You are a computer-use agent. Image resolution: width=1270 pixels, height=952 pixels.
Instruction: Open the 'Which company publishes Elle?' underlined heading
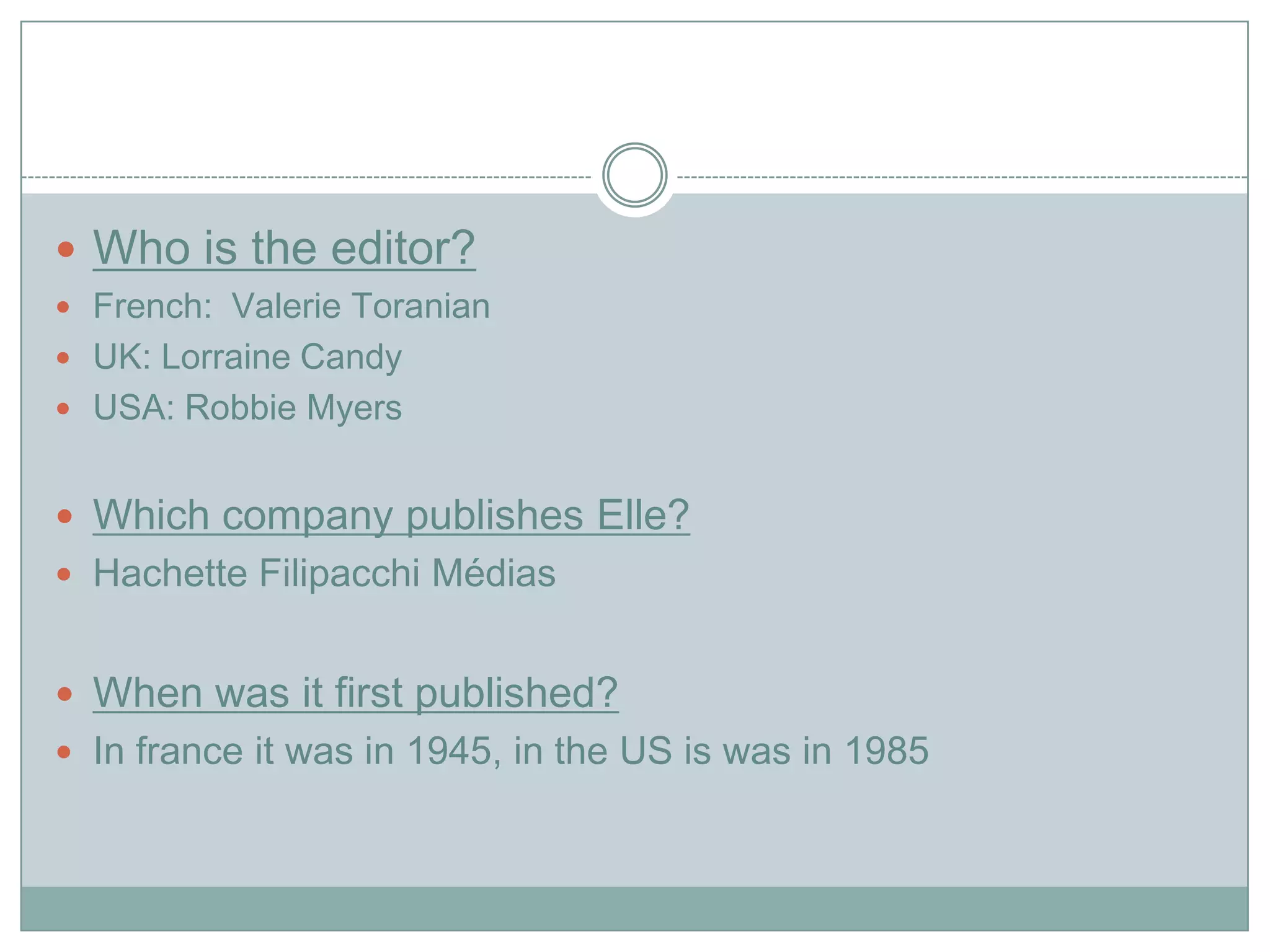(391, 515)
